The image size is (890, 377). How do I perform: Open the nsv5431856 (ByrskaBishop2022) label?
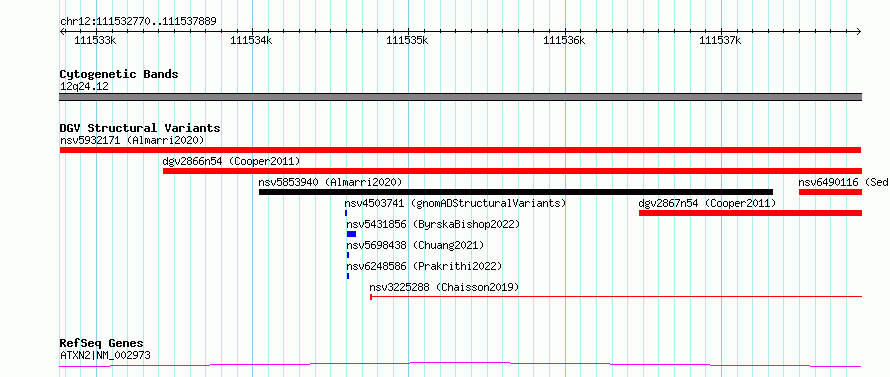tap(433, 224)
